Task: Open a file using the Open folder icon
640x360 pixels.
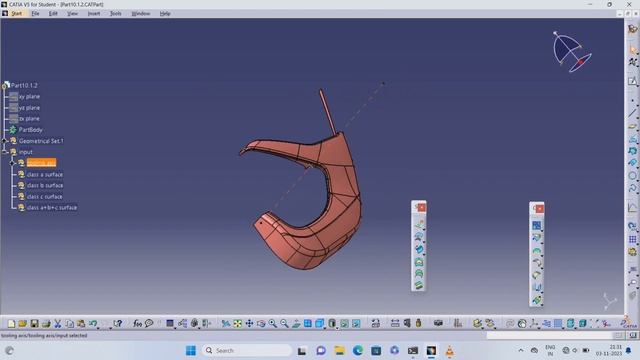Action: coord(22,324)
